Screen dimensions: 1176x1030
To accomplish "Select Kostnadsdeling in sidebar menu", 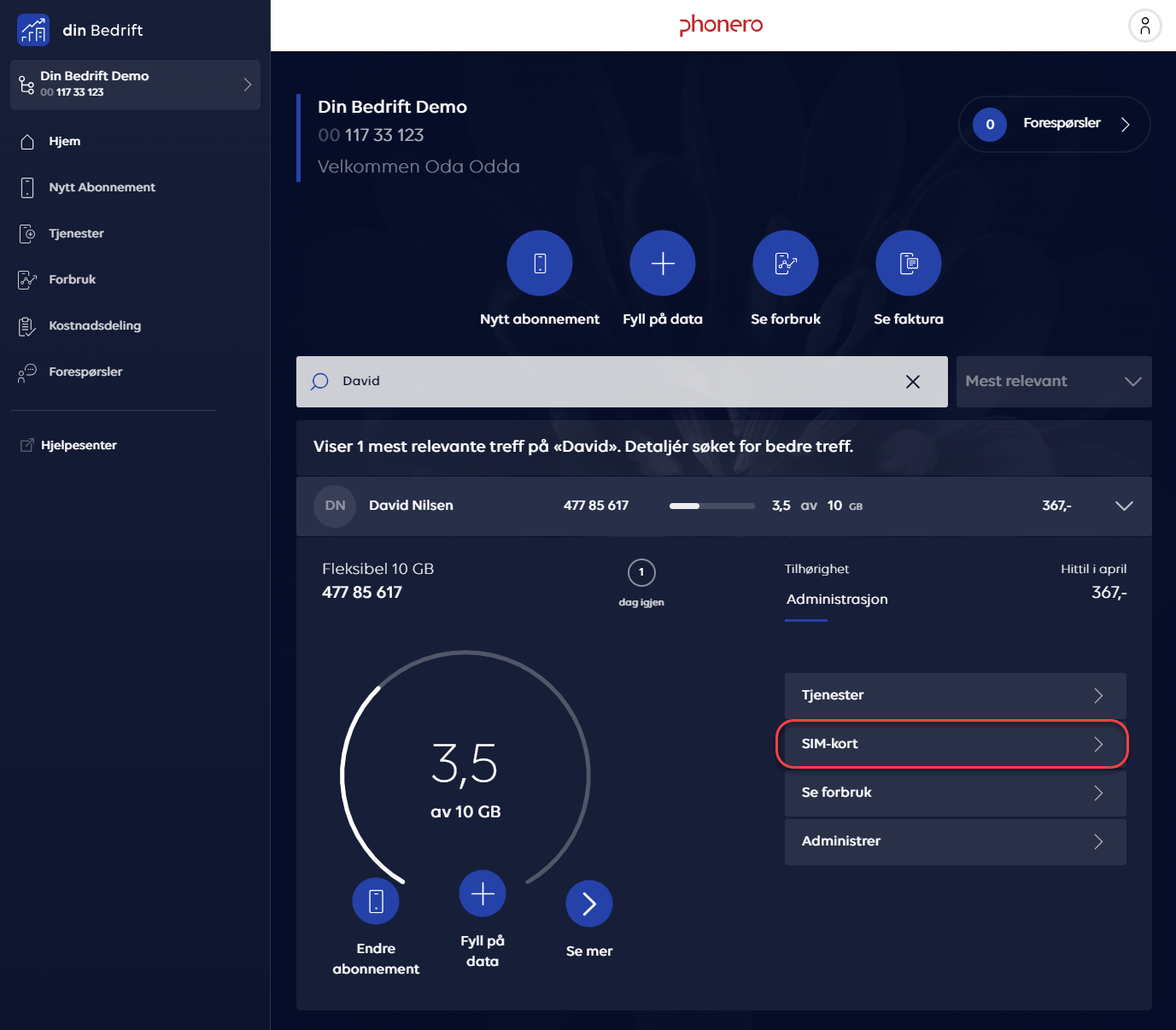I will click(95, 326).
